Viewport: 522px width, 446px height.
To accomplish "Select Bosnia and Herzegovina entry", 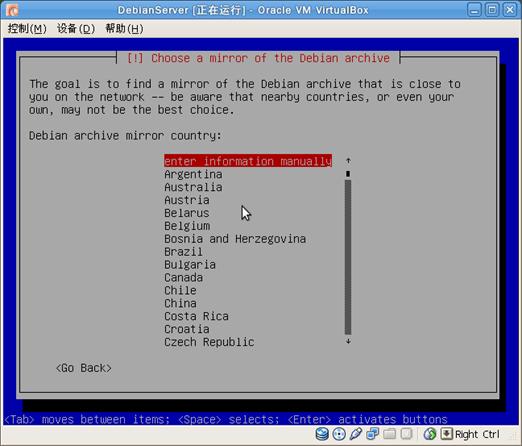I will 235,239.
